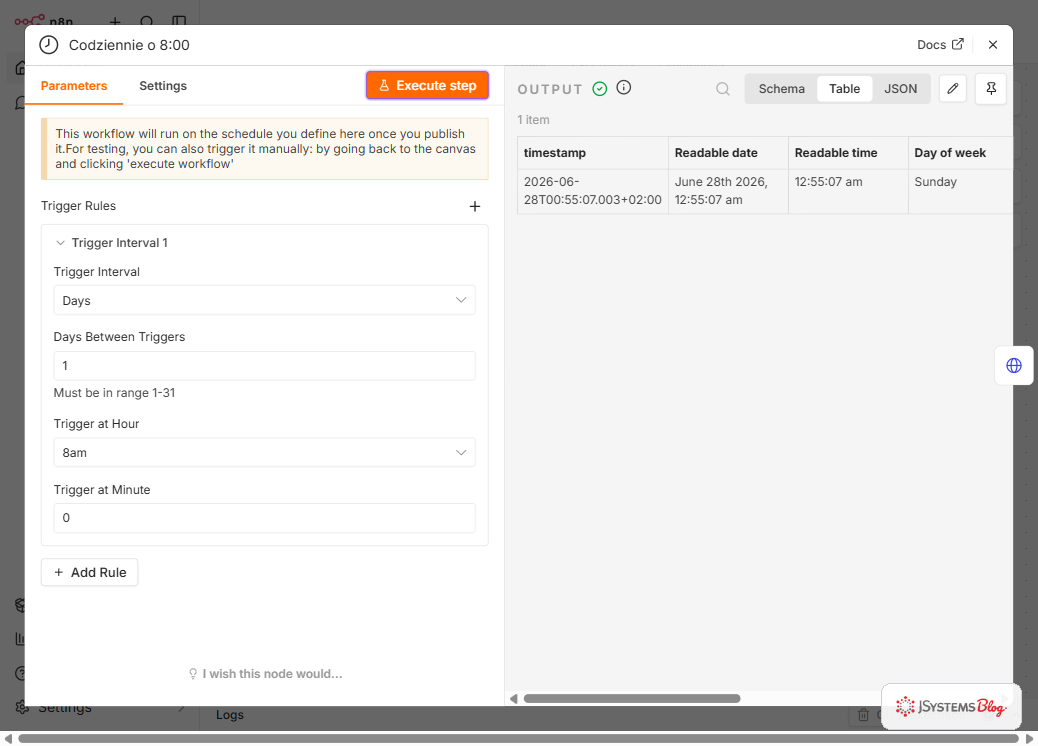Click the 'I wish this node would...' link
The image size is (1038, 746).
[265, 674]
